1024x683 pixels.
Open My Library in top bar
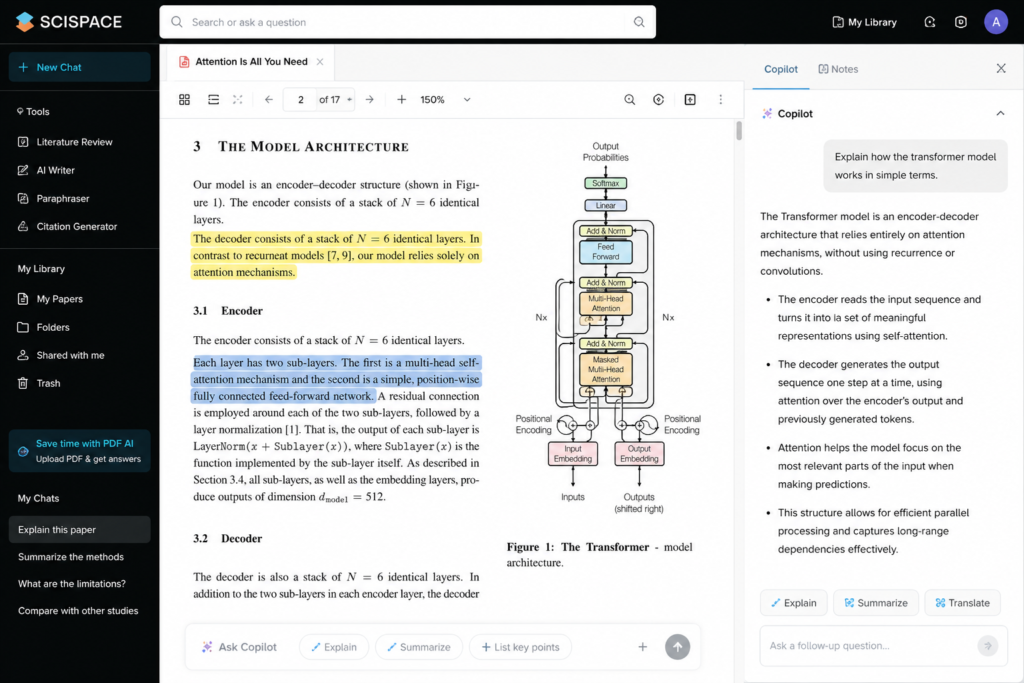coord(864,22)
